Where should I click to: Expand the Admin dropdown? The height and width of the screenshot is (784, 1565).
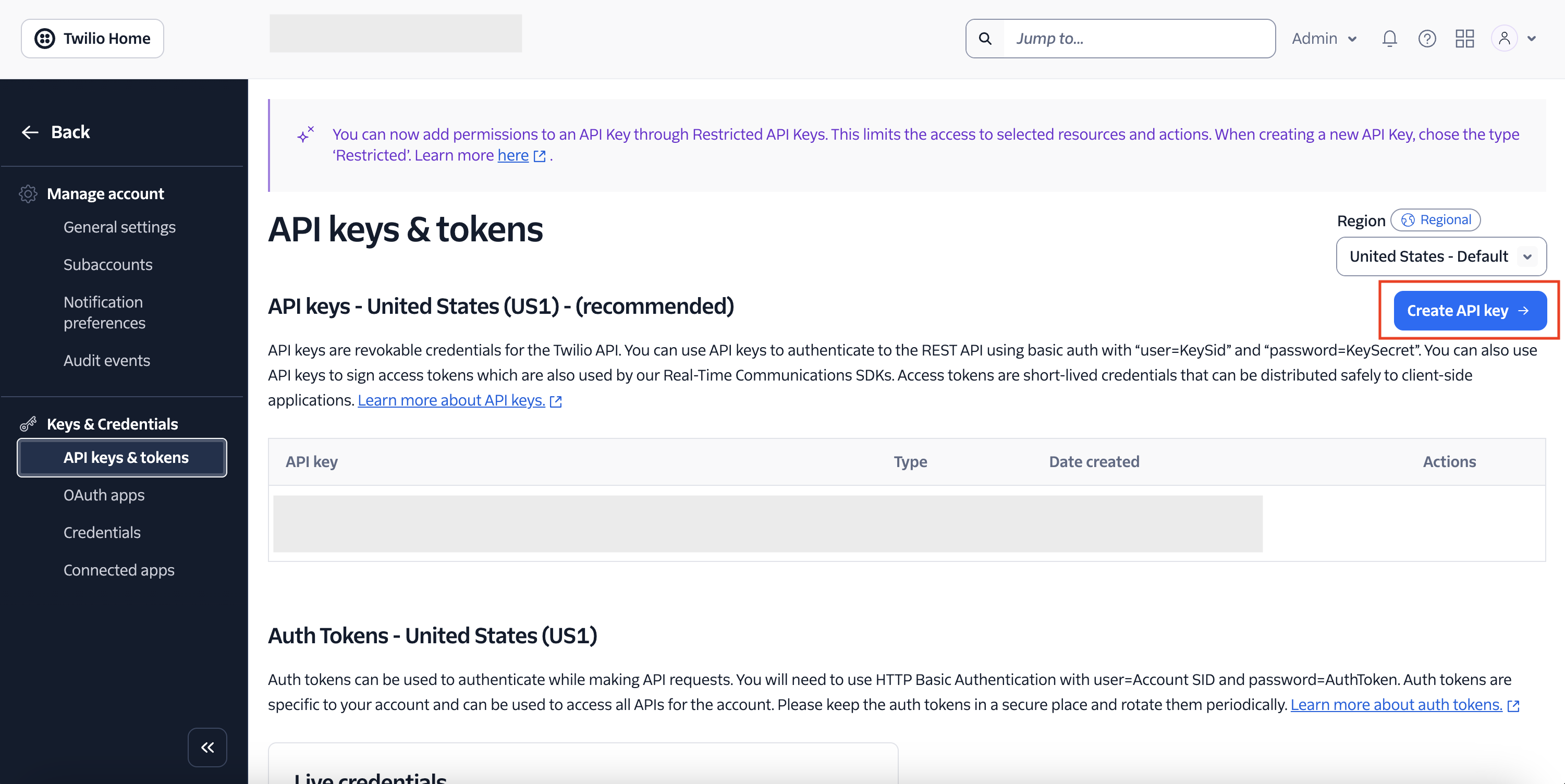(x=1324, y=39)
